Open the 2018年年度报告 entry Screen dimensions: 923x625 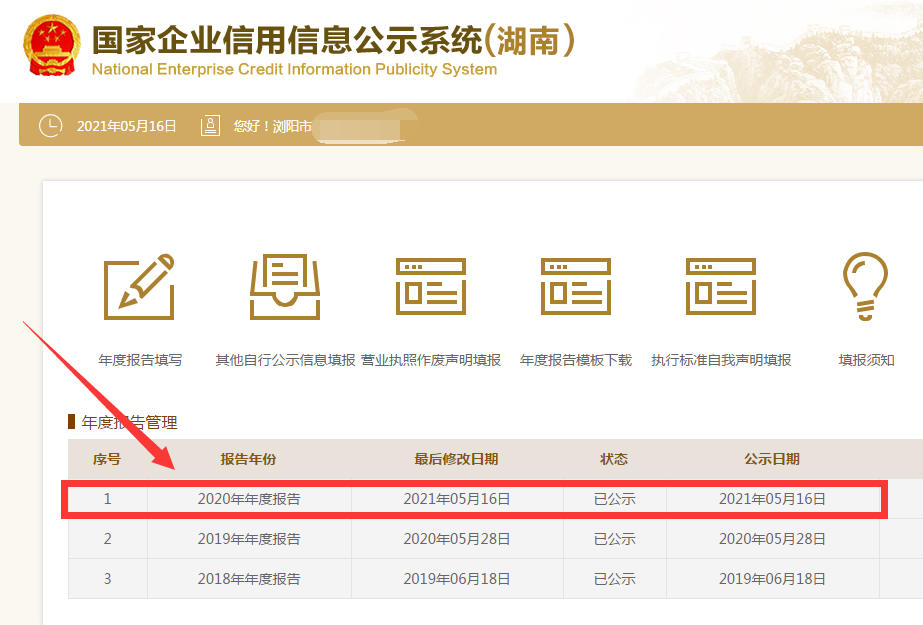[249, 579]
